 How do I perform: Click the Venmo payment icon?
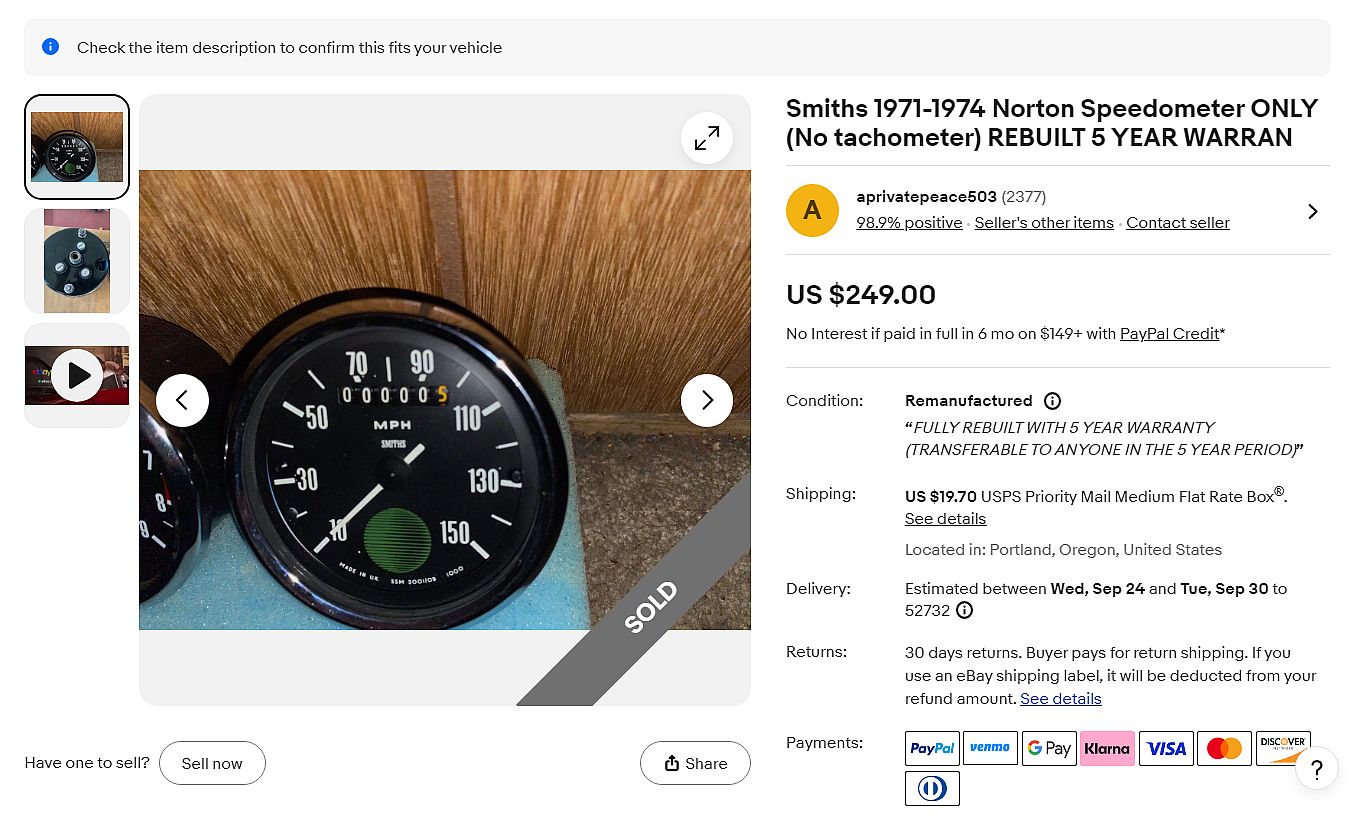point(990,748)
